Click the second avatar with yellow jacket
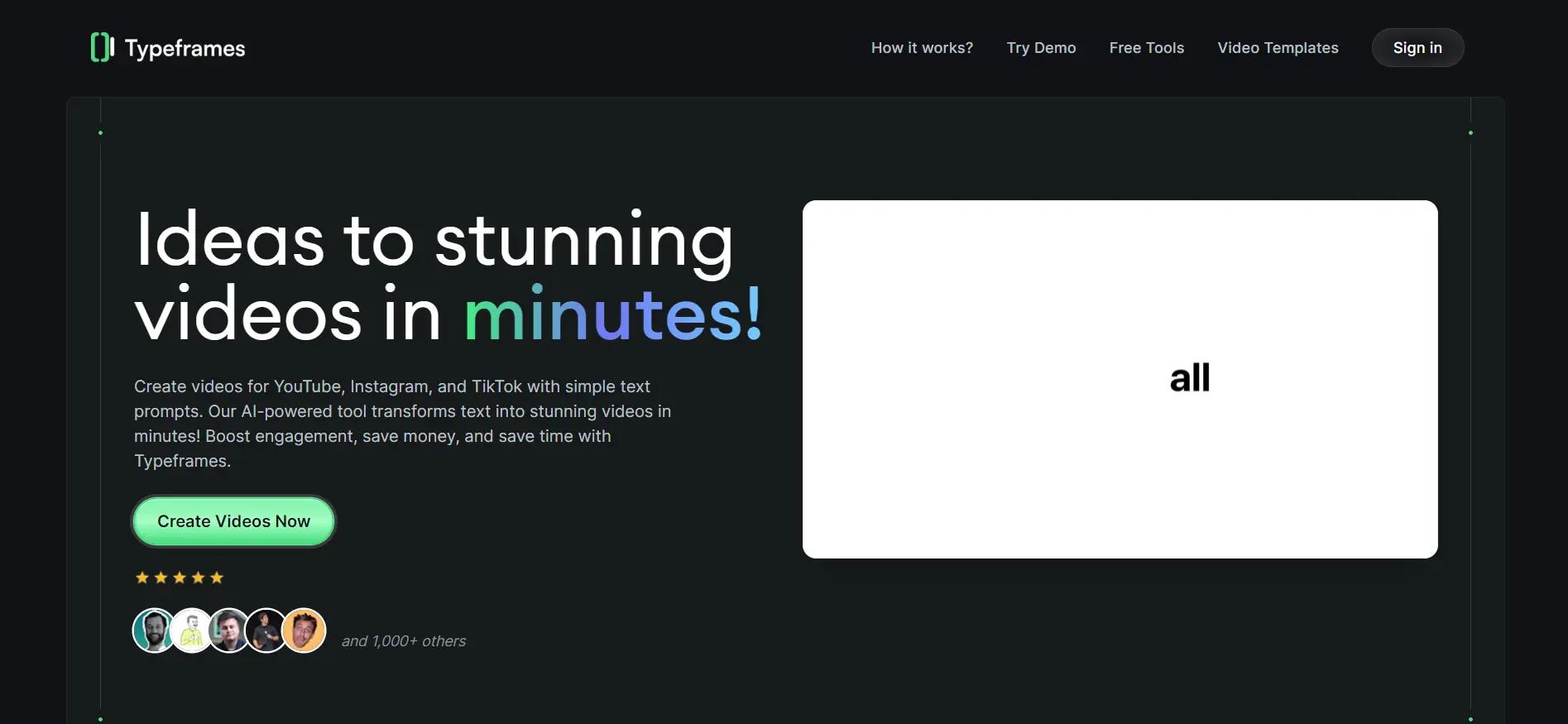Viewport: 1568px width, 724px height. tap(192, 631)
